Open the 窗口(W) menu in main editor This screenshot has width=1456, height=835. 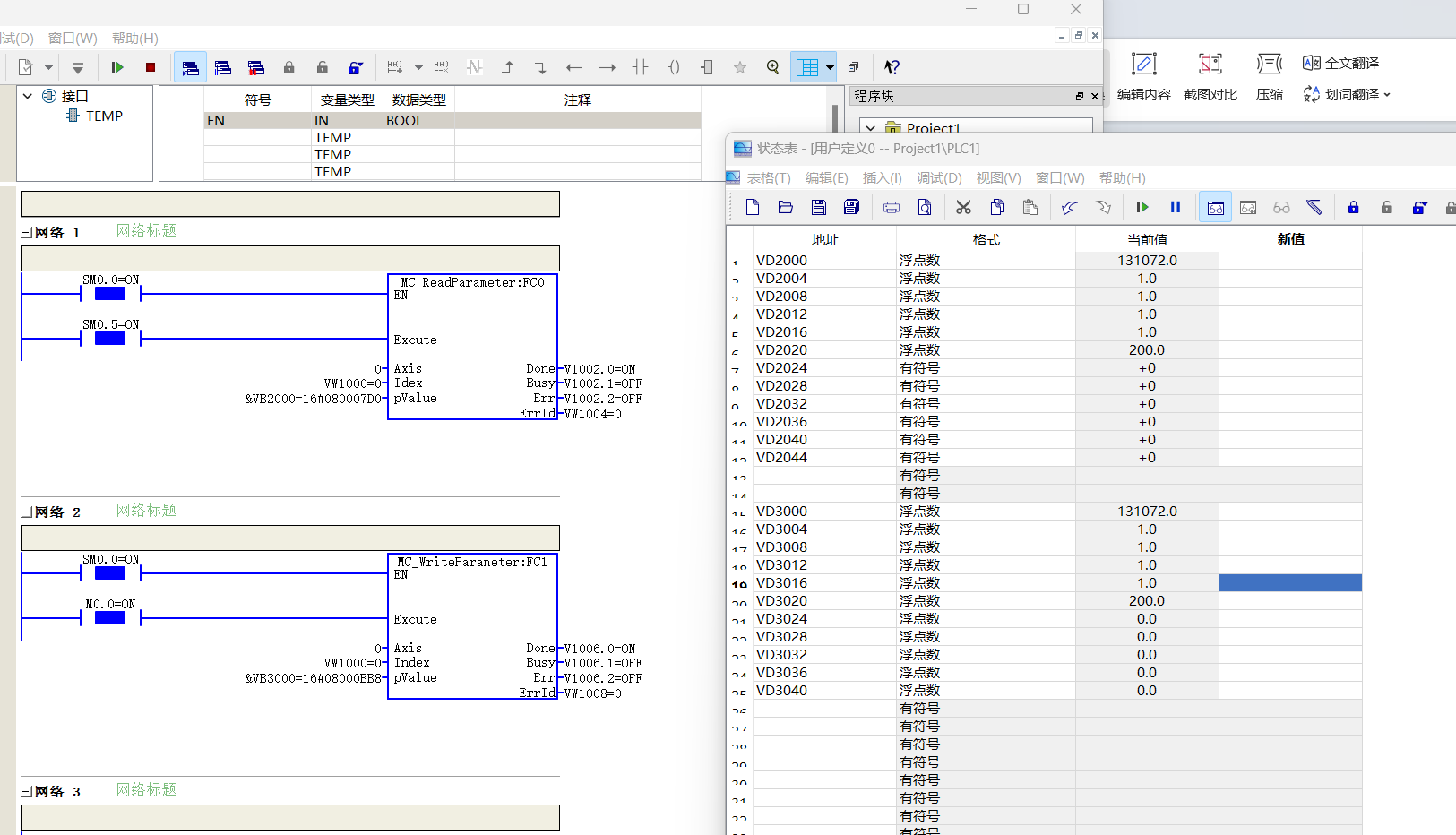73,38
